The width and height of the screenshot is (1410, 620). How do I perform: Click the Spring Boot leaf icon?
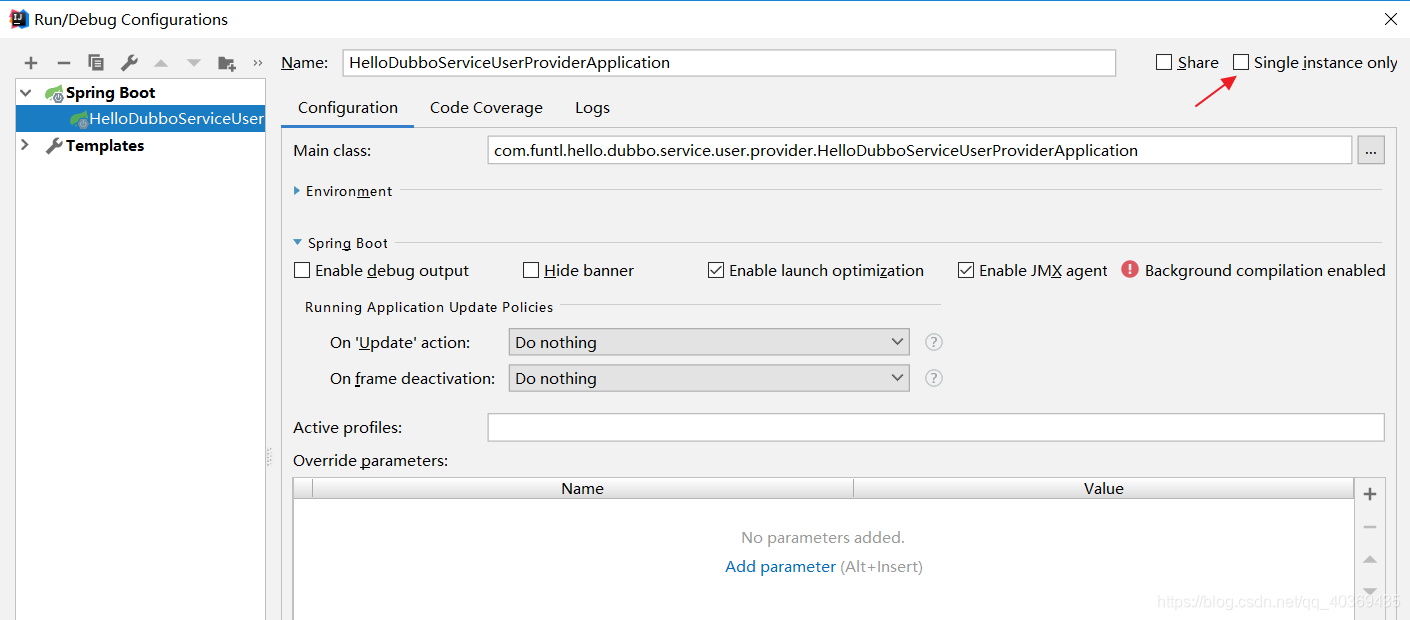click(x=54, y=93)
